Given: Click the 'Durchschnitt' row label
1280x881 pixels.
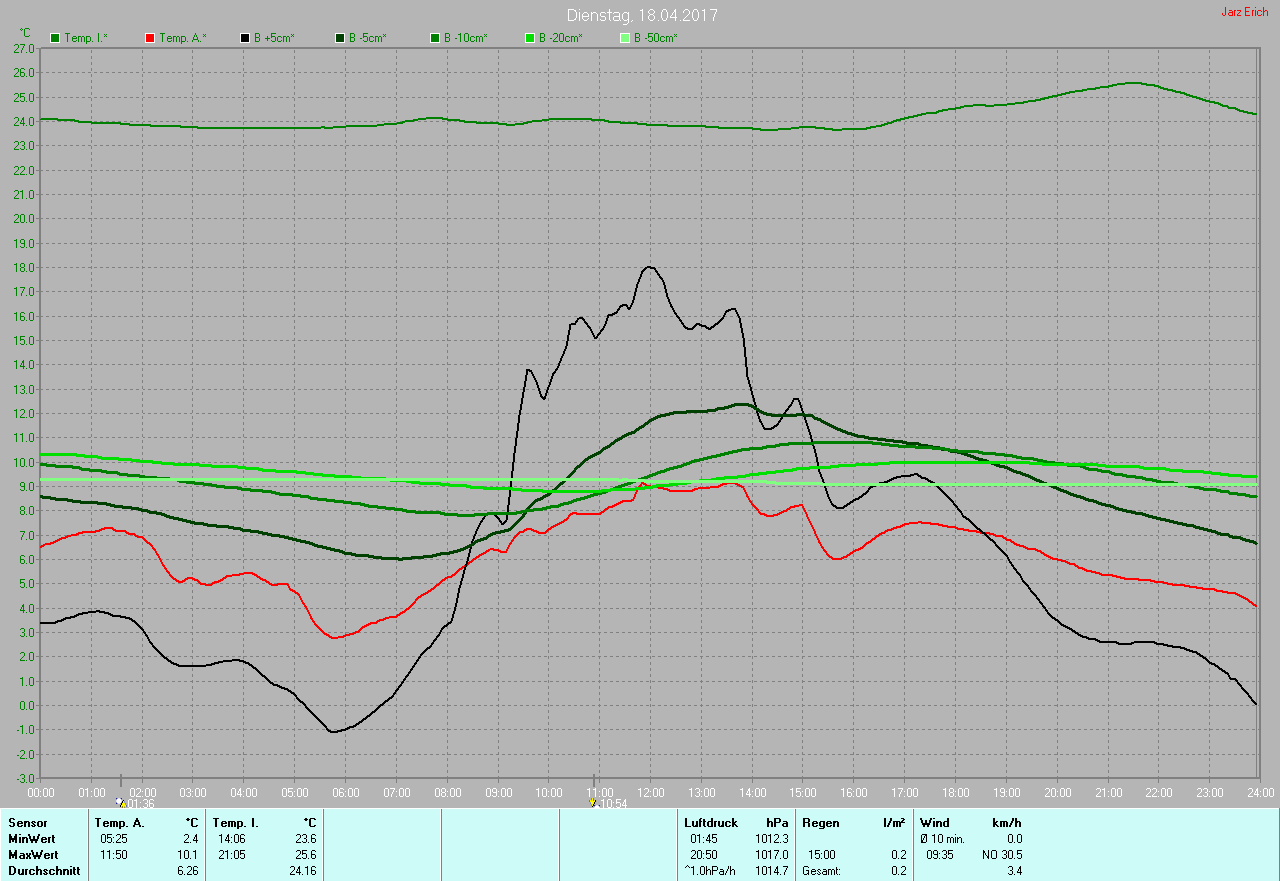Looking at the screenshot, I should (x=44, y=871).
